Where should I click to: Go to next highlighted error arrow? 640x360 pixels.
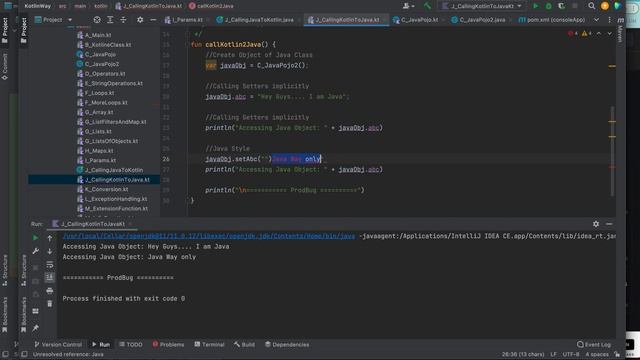click(609, 33)
